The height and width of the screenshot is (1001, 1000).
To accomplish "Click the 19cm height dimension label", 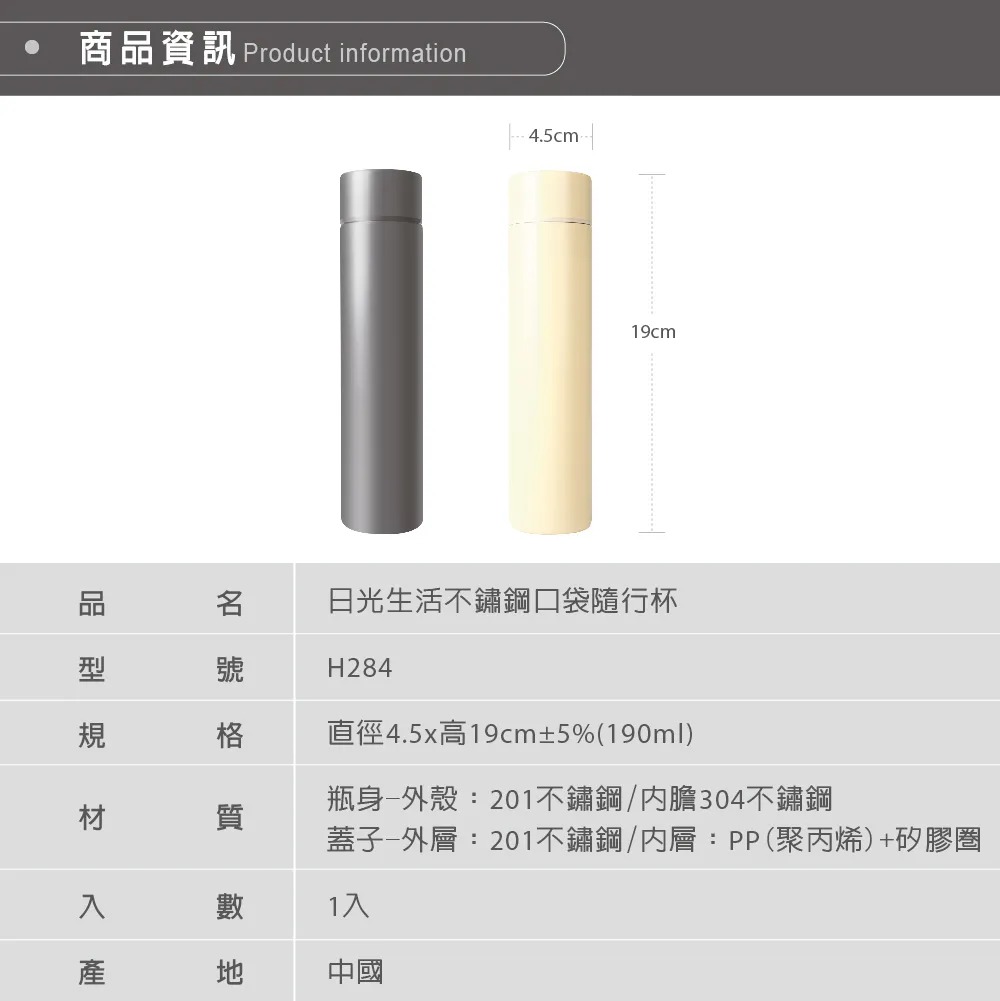I will 653,331.
